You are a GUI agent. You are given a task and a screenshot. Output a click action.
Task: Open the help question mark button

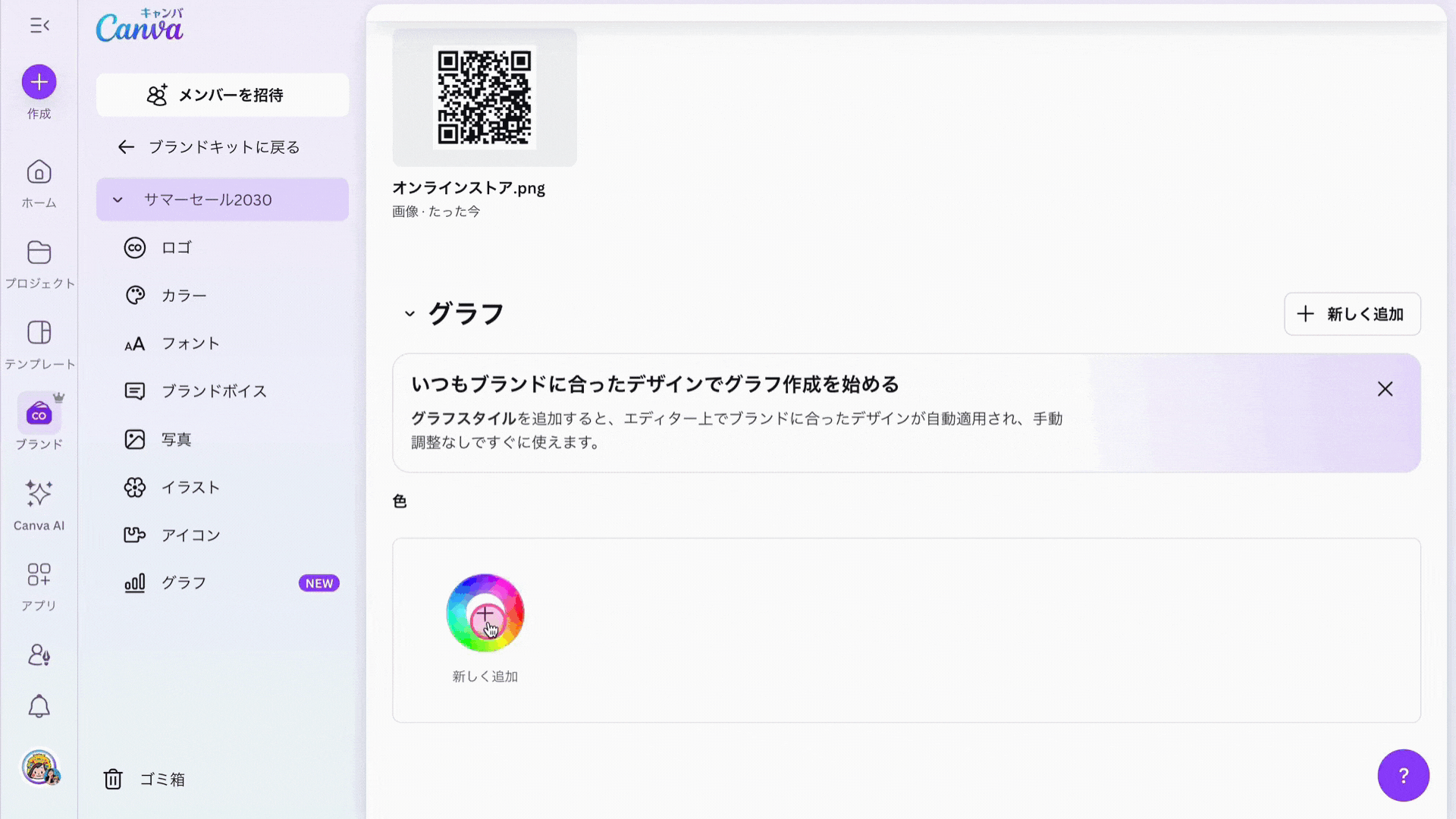tap(1403, 775)
